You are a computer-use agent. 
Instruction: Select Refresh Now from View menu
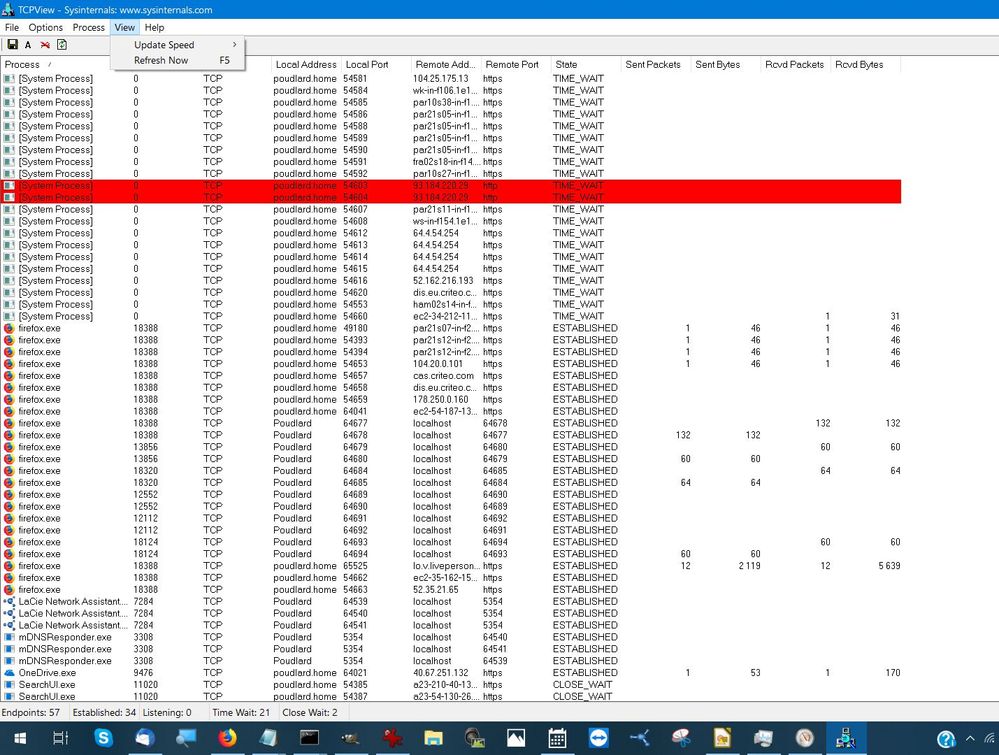[161, 60]
